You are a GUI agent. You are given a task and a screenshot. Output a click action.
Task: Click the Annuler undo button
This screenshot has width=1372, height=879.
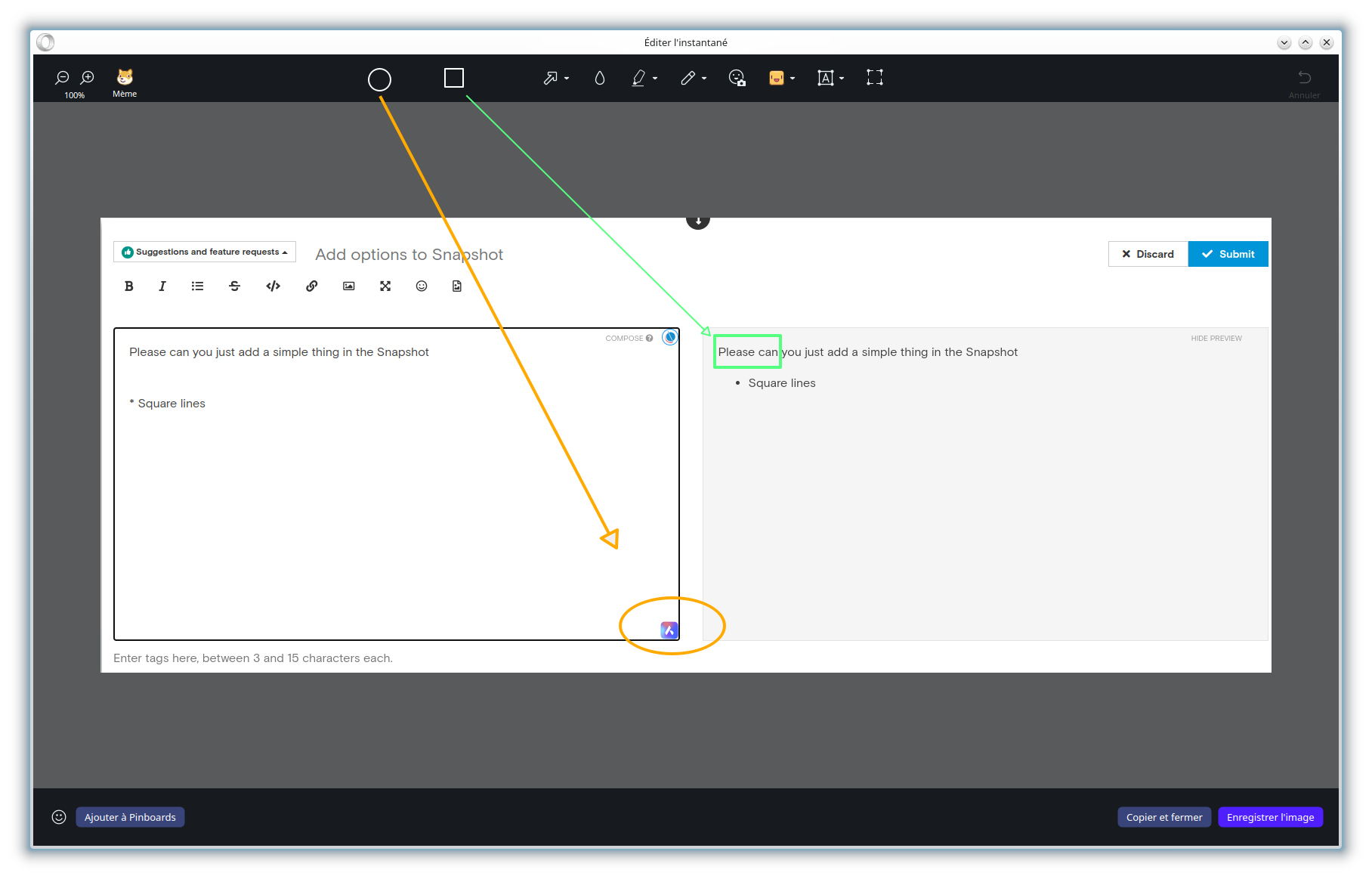(1304, 83)
